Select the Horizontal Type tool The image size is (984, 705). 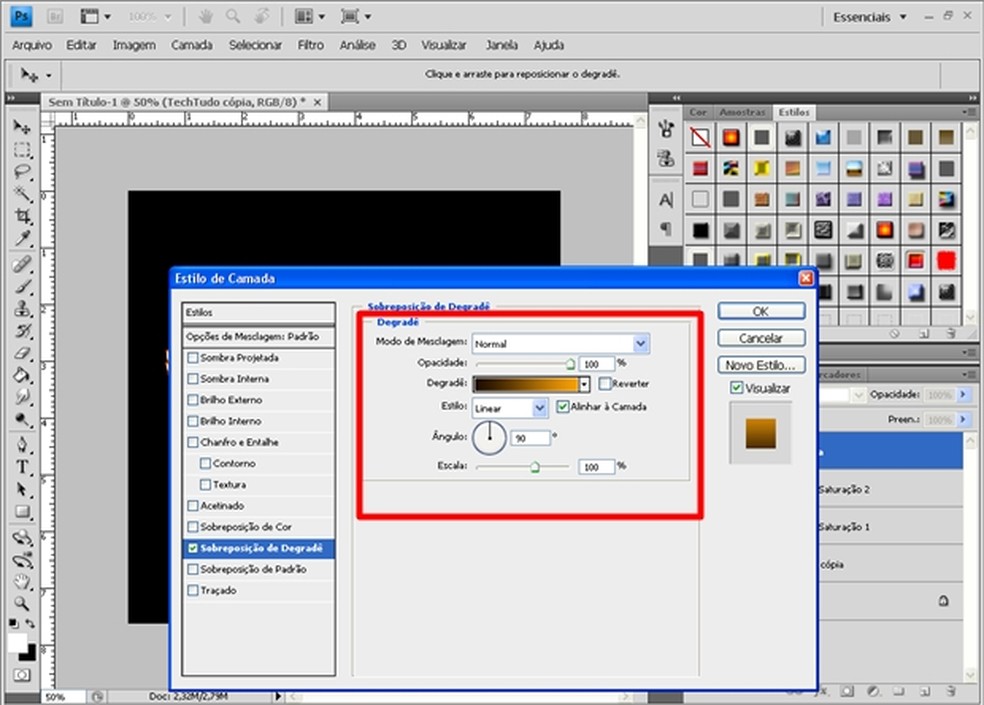(x=22, y=468)
